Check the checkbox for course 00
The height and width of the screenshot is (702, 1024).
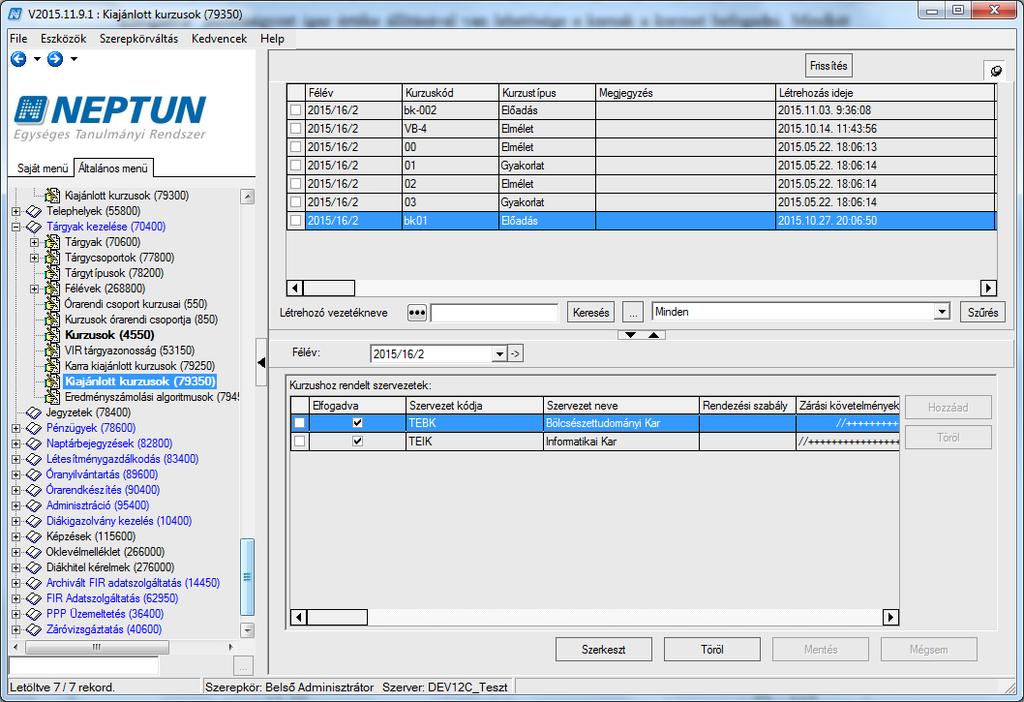[296, 147]
